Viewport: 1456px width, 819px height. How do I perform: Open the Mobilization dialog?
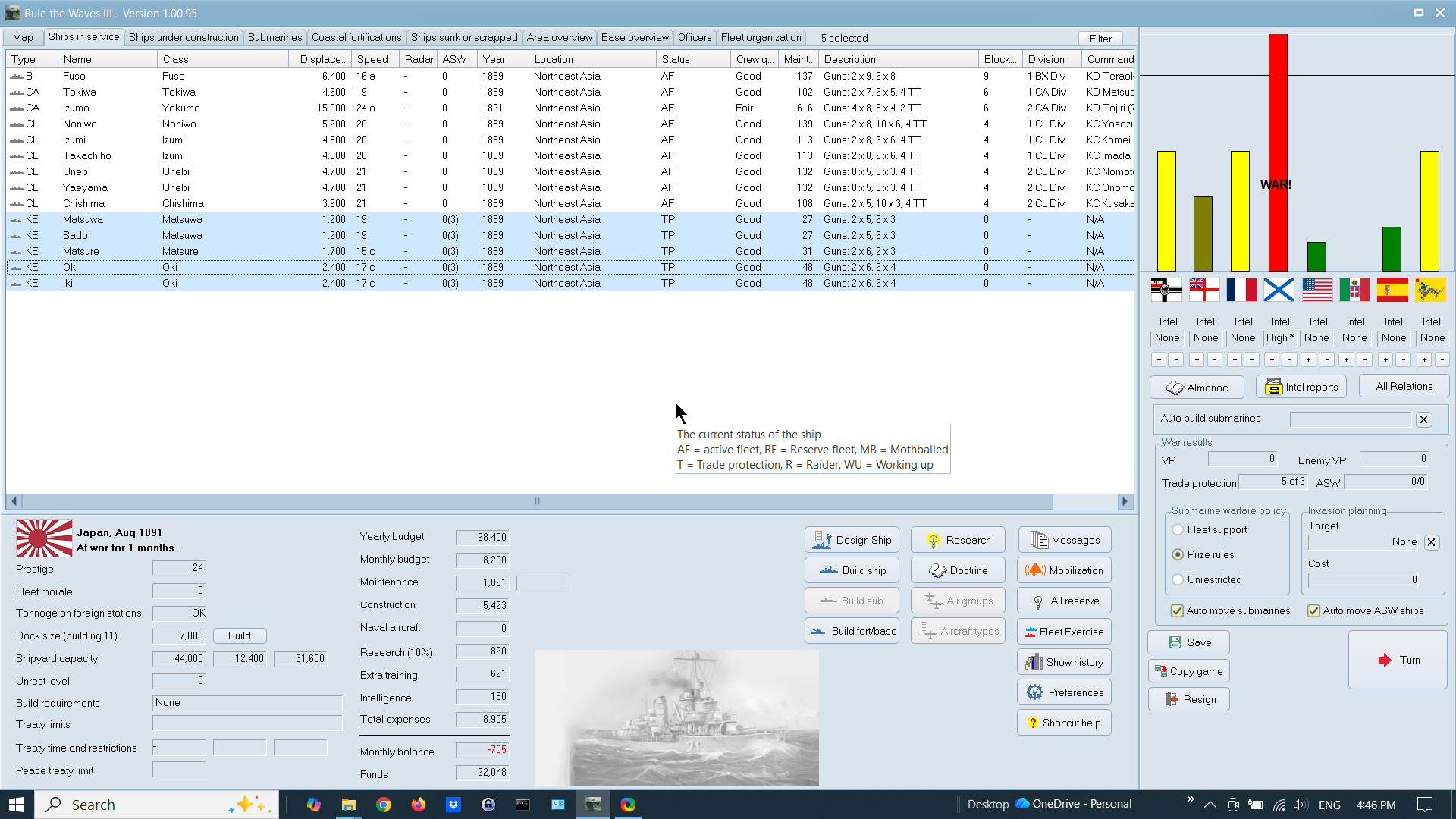pos(1065,570)
